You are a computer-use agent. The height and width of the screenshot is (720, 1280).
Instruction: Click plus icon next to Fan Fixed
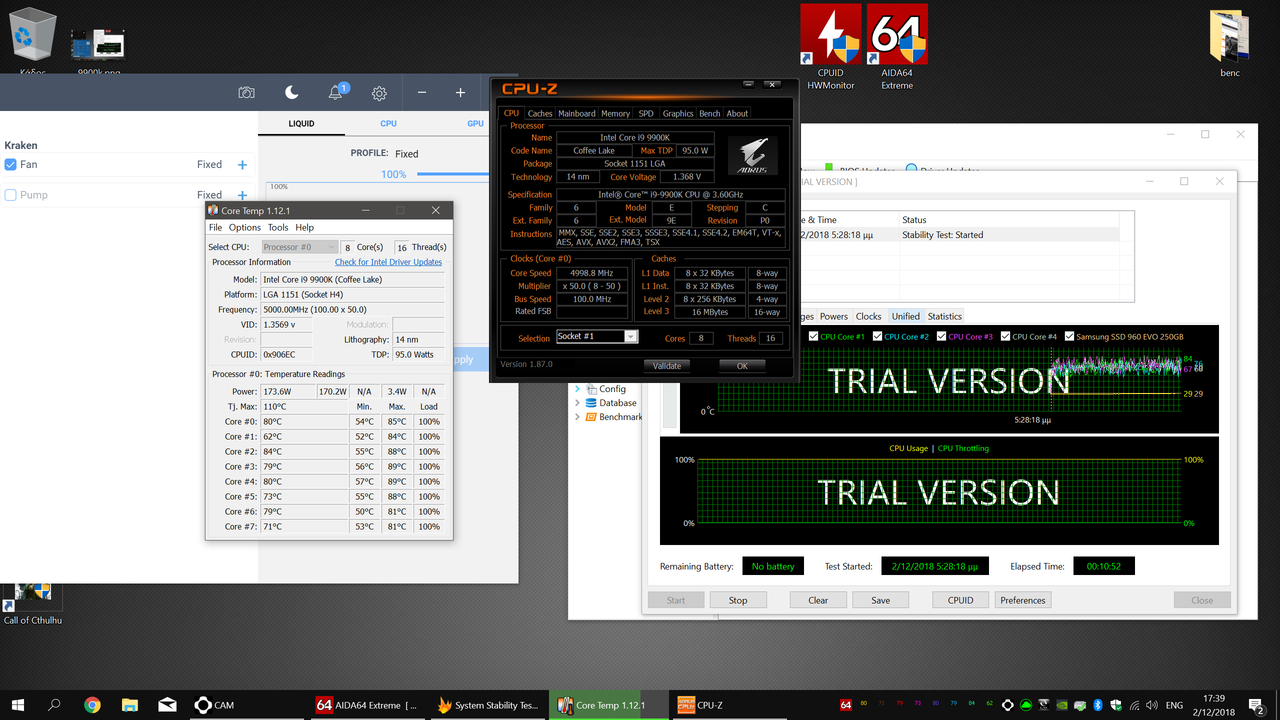click(242, 164)
